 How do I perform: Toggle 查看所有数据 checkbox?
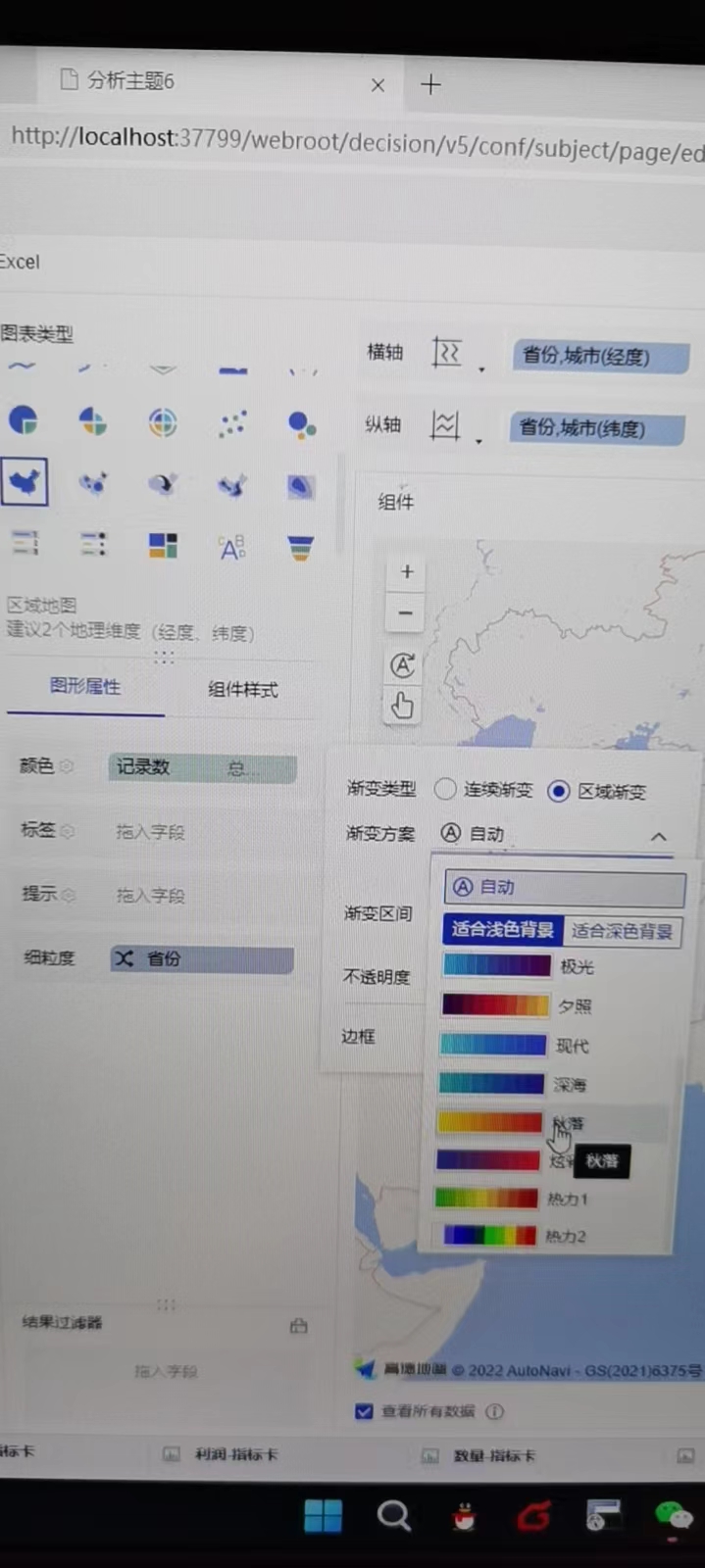[x=364, y=1411]
